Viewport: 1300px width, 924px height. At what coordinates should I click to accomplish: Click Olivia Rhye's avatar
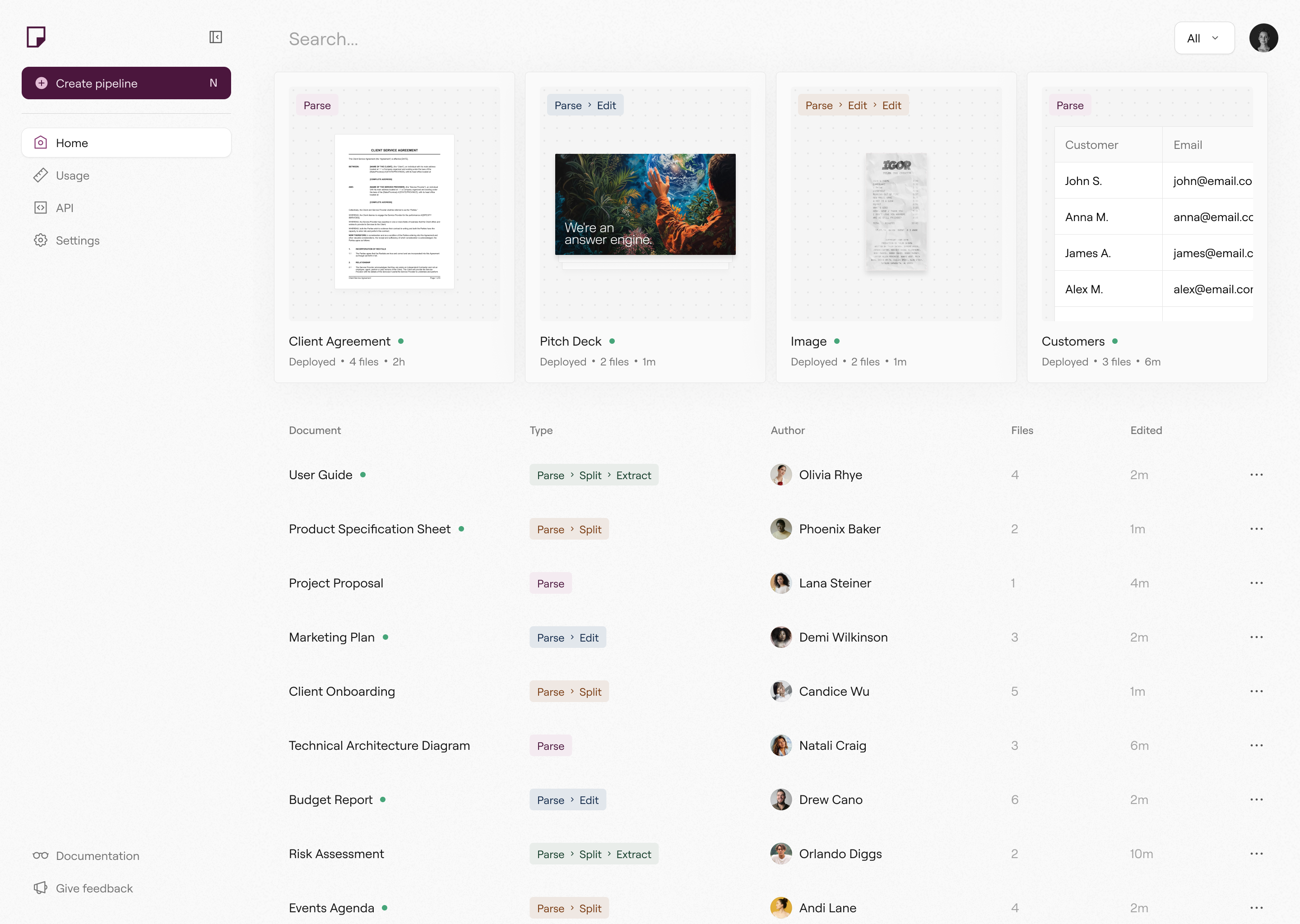click(781, 475)
